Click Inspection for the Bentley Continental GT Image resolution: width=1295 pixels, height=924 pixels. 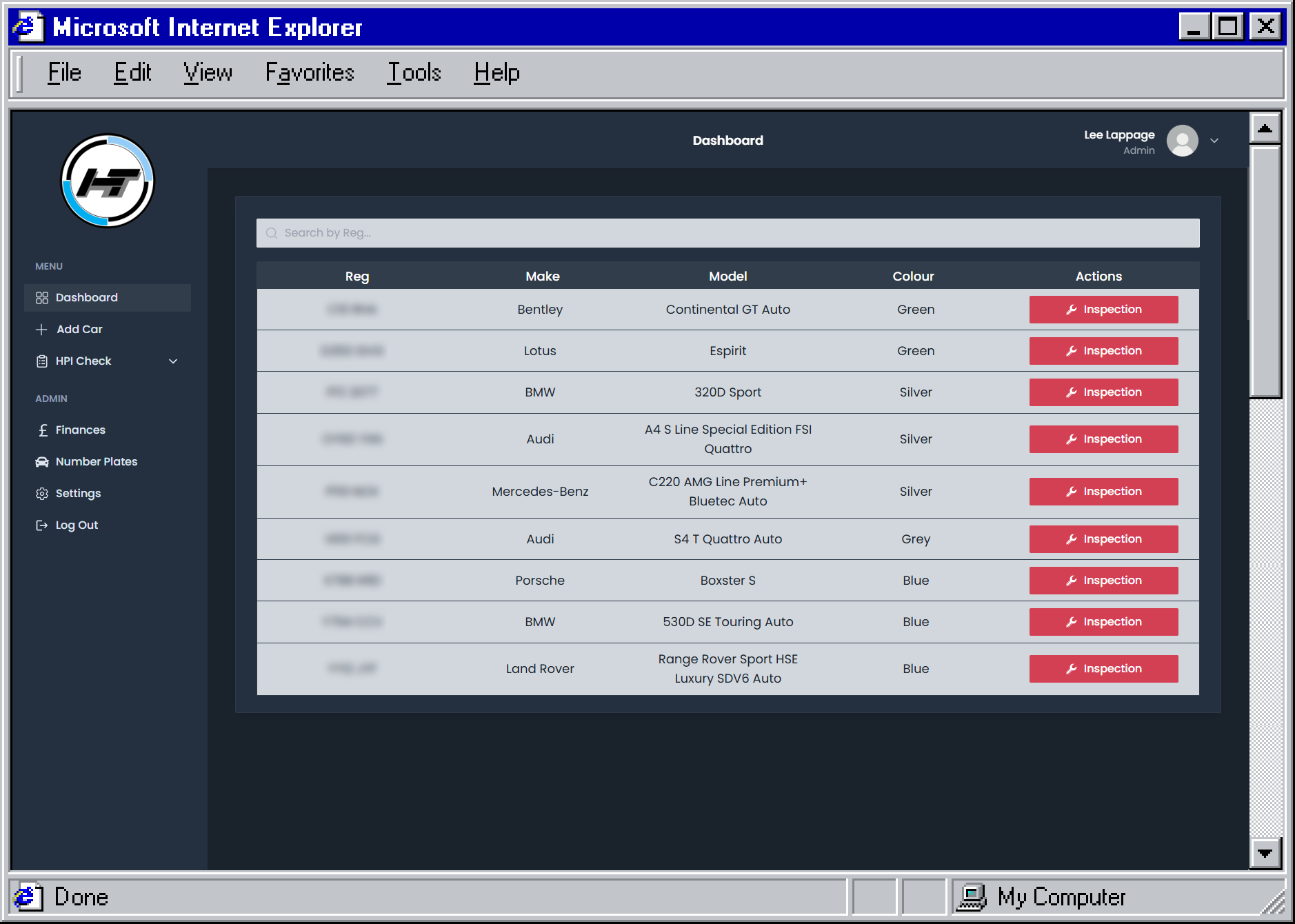coord(1103,309)
